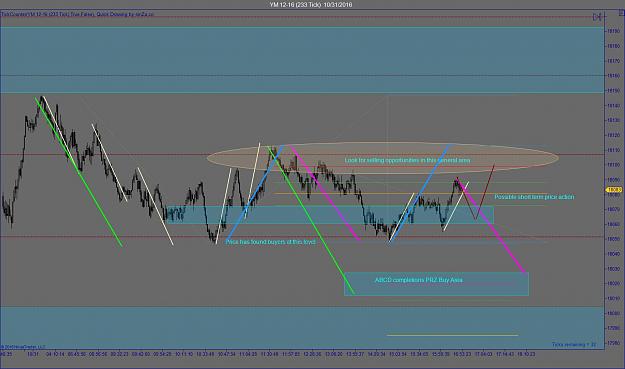
Task: Click the TickCounter indicator label at top left
Action: click(x=77, y=14)
